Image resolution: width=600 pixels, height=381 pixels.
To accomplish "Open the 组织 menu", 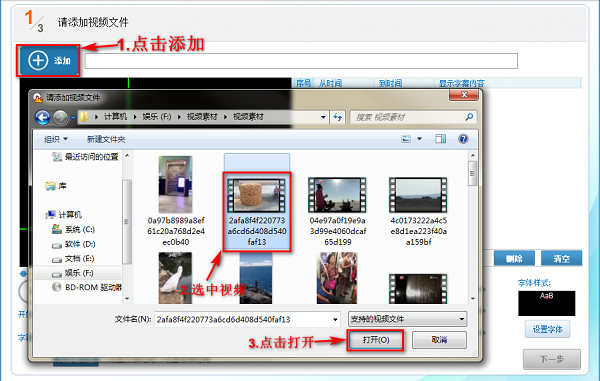I will [x=55, y=139].
